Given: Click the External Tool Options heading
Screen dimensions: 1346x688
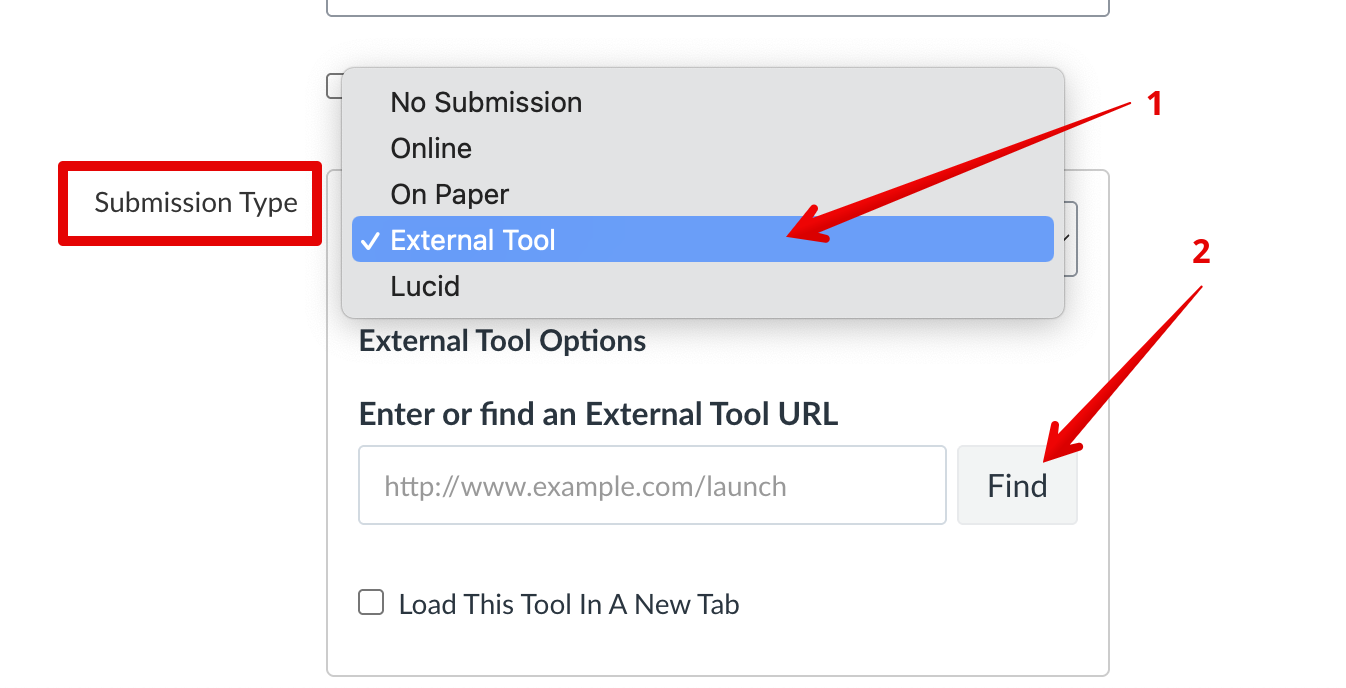Looking at the screenshot, I should click(x=502, y=341).
